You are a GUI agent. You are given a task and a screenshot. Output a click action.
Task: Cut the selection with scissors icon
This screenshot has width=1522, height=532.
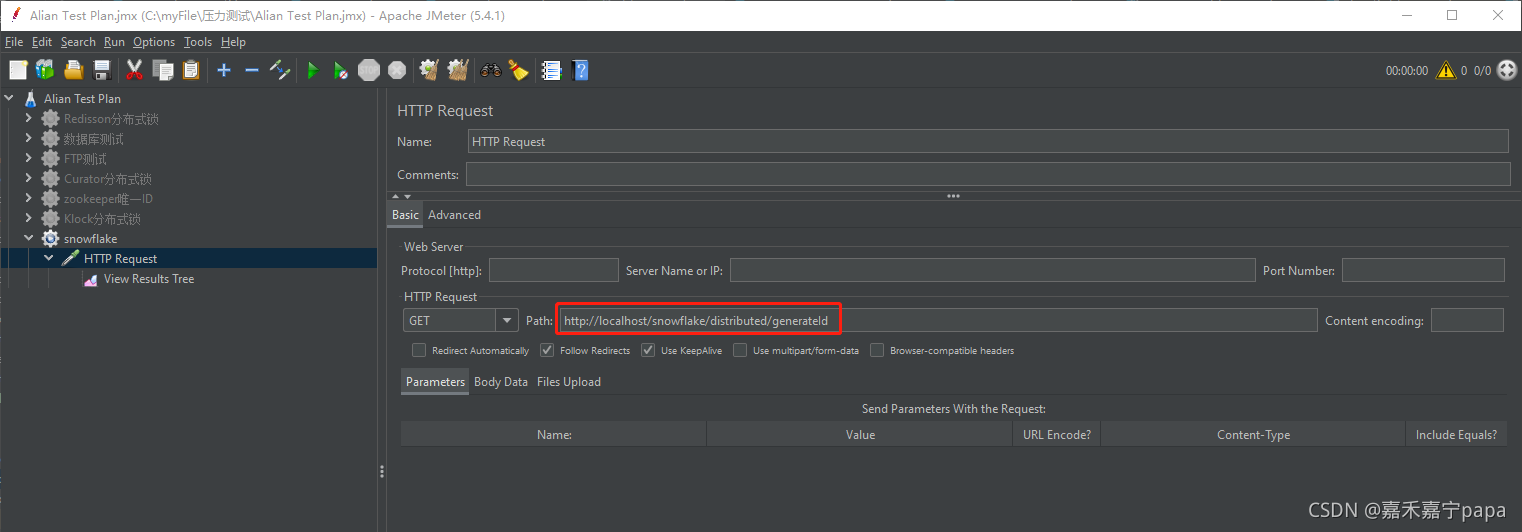(x=135, y=70)
